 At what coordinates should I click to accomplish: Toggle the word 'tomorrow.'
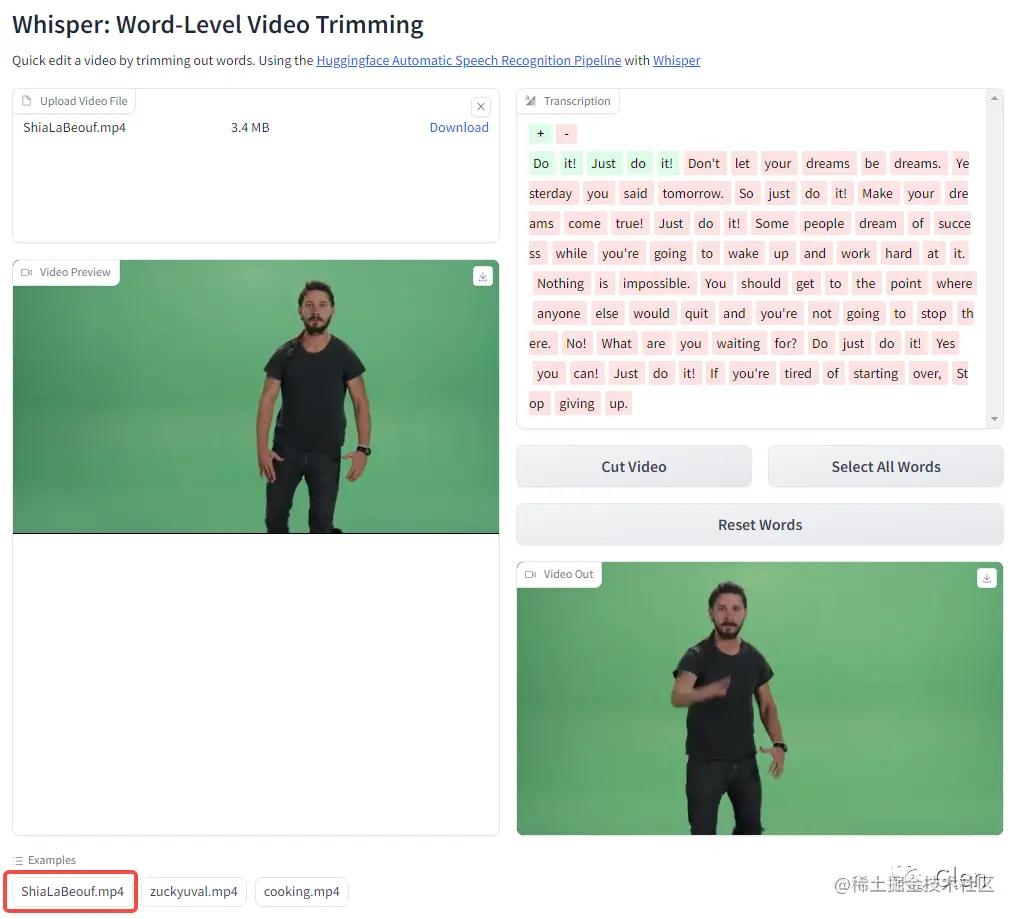point(693,194)
